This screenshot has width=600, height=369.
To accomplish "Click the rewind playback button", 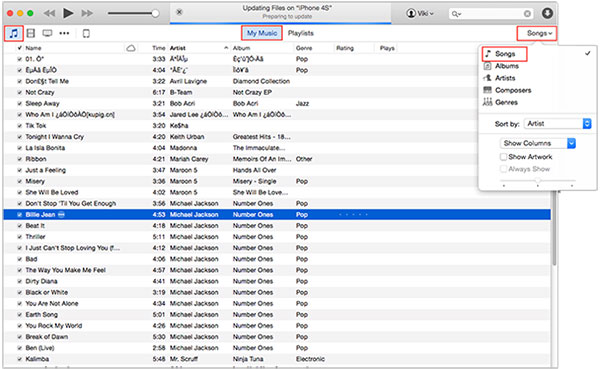I will pos(49,13).
